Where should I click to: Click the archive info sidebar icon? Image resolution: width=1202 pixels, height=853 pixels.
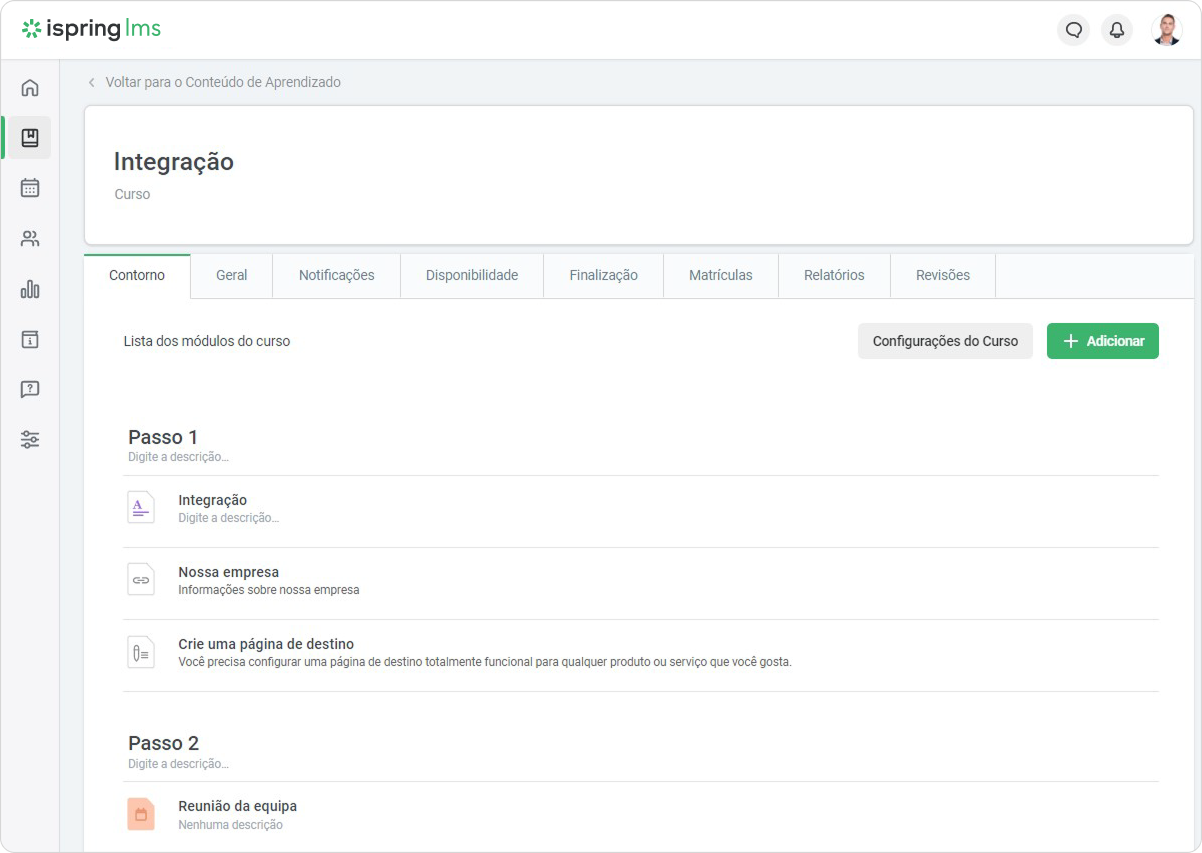coord(30,339)
